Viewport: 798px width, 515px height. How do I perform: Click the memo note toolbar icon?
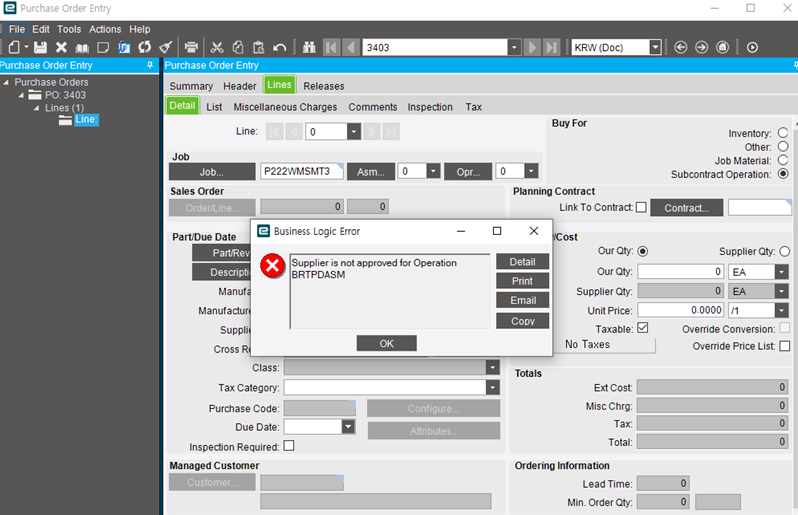(103, 47)
